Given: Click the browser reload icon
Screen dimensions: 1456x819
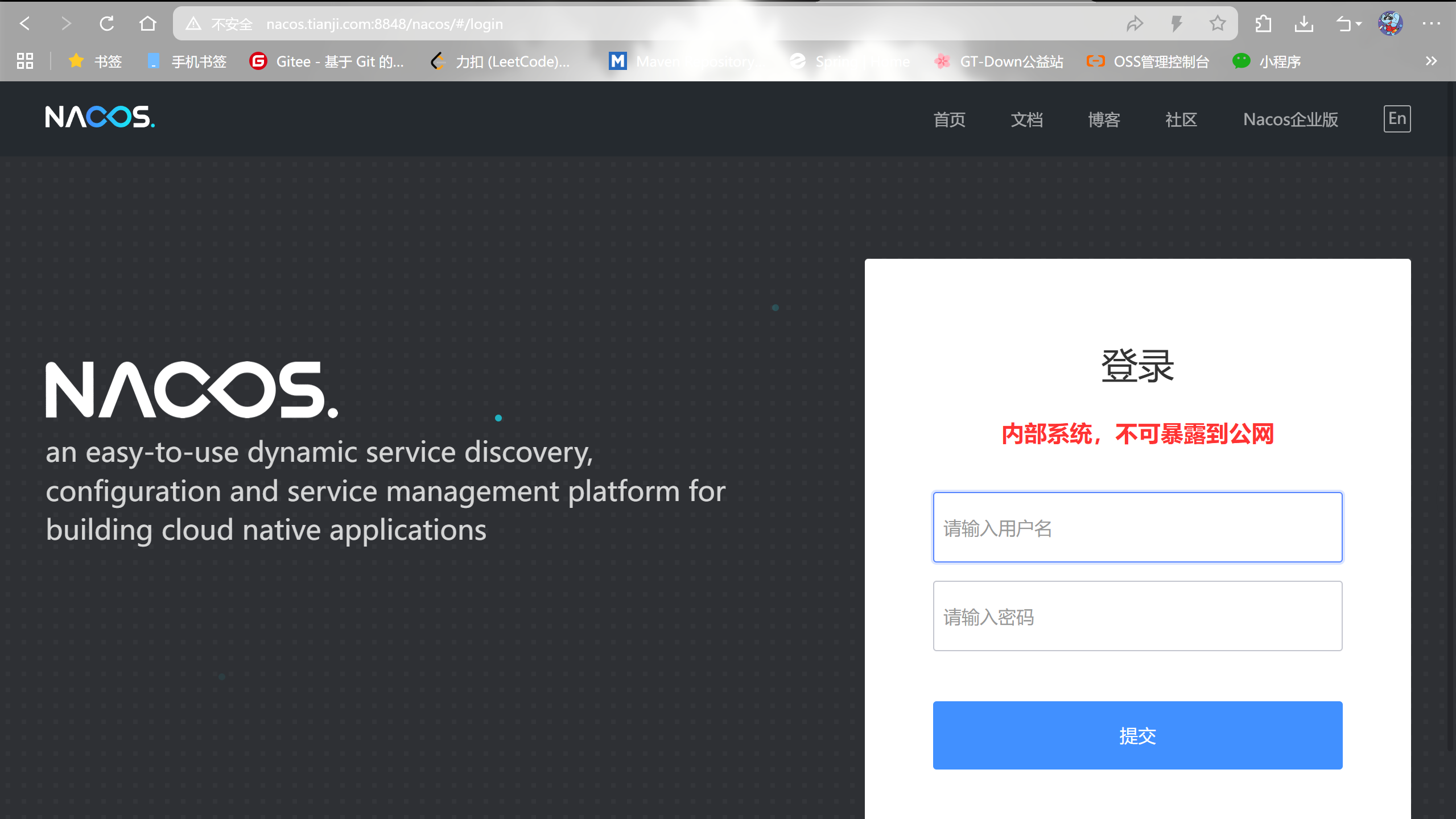Looking at the screenshot, I should point(106,24).
